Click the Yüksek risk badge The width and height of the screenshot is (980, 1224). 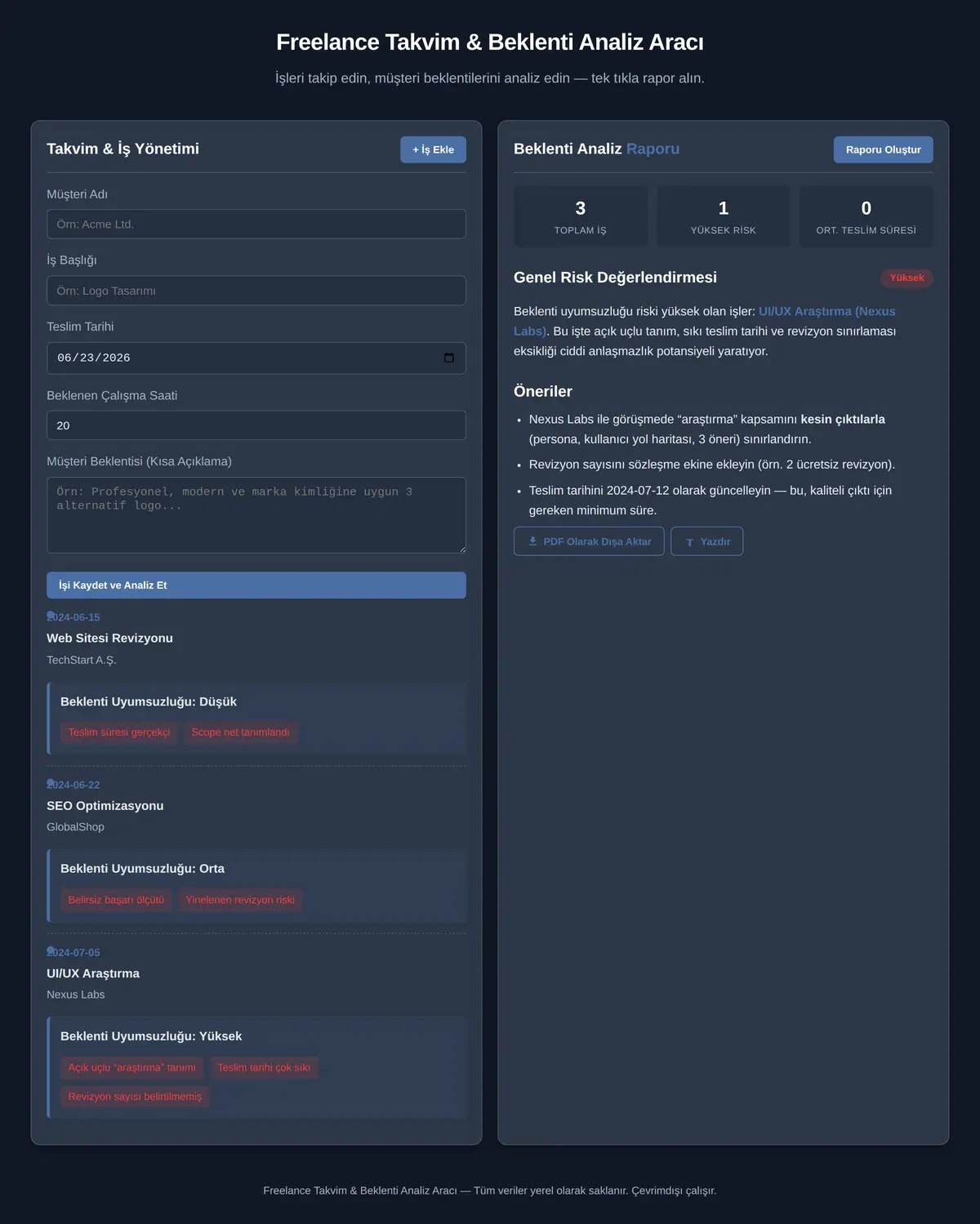906,278
